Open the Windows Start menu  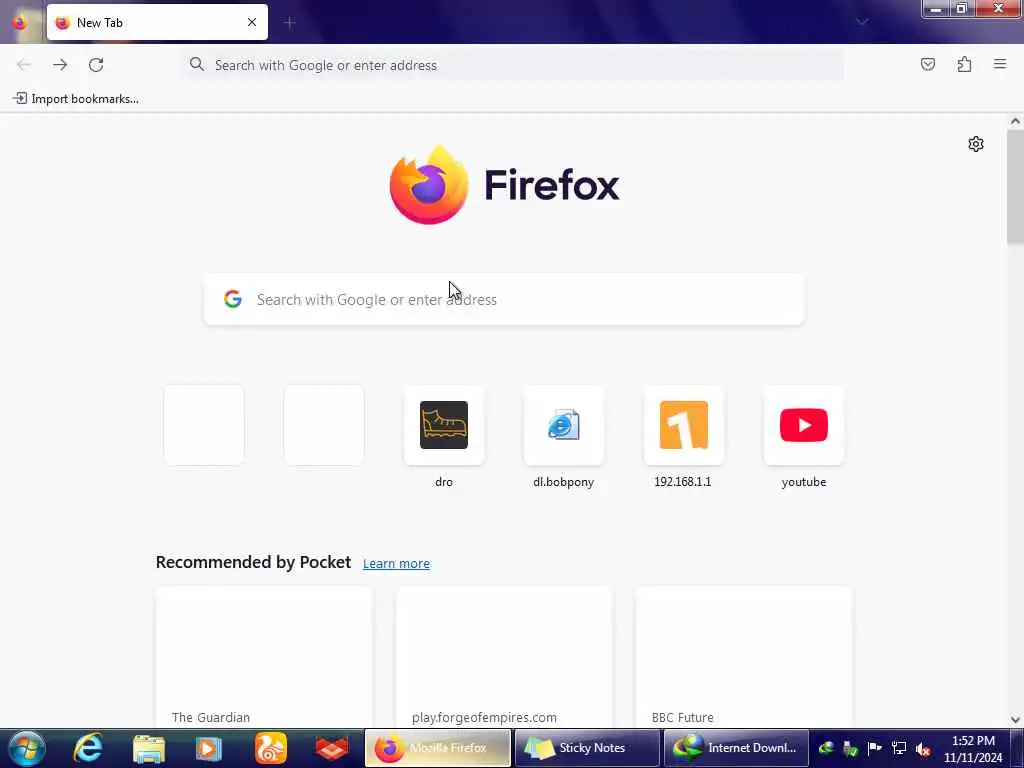[x=26, y=748]
